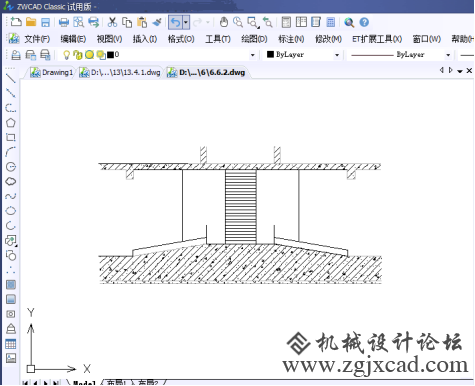Select the Spline tool in the draw toolbar
Viewport: 475px width, 386px height.
click(11, 196)
